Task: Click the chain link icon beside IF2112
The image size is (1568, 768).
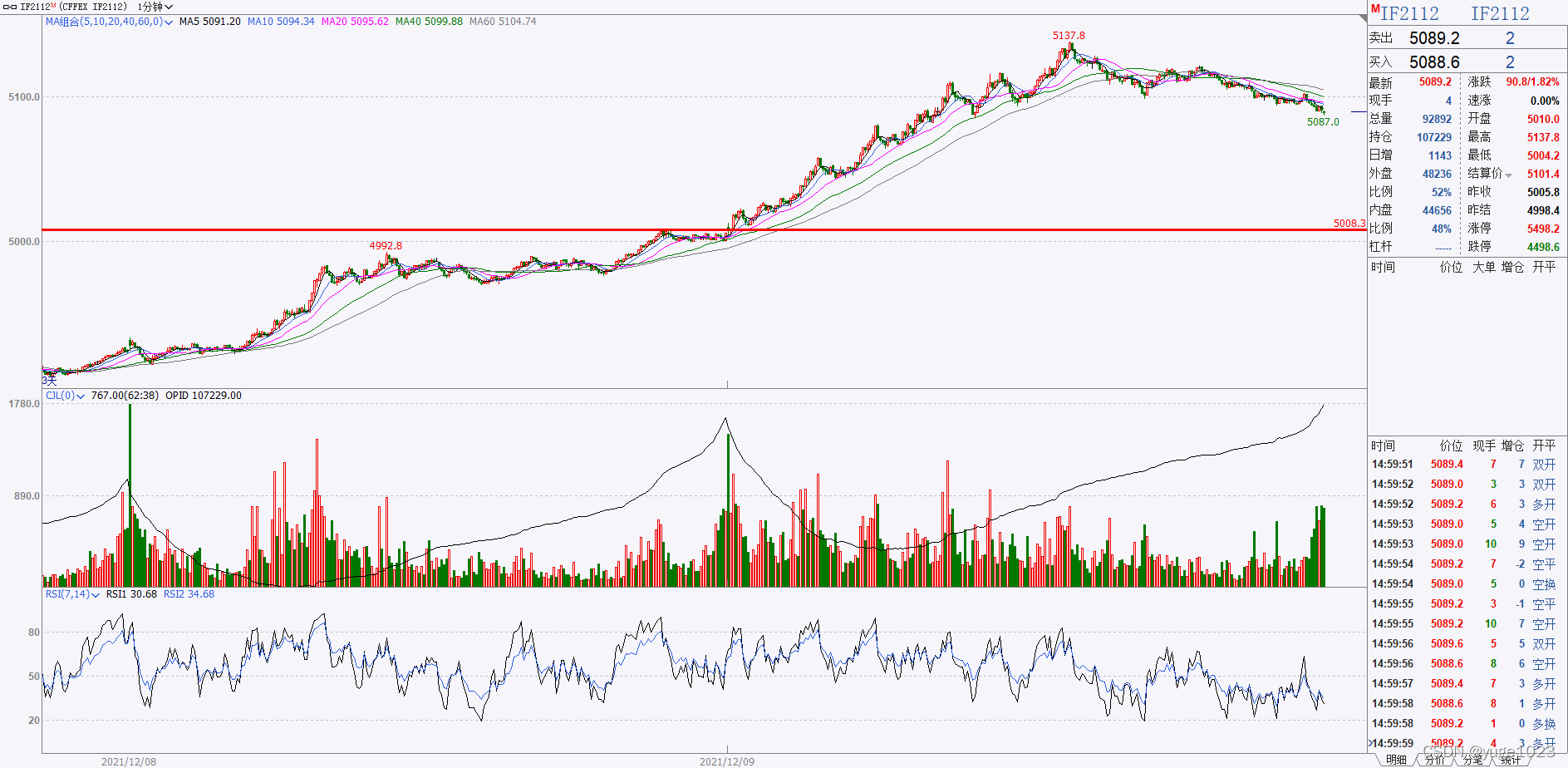Action: [10, 7]
